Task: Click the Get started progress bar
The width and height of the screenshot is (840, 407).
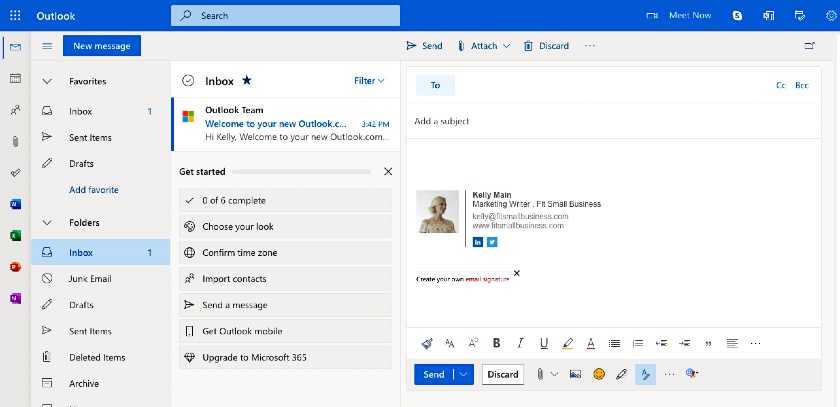Action: (x=301, y=172)
